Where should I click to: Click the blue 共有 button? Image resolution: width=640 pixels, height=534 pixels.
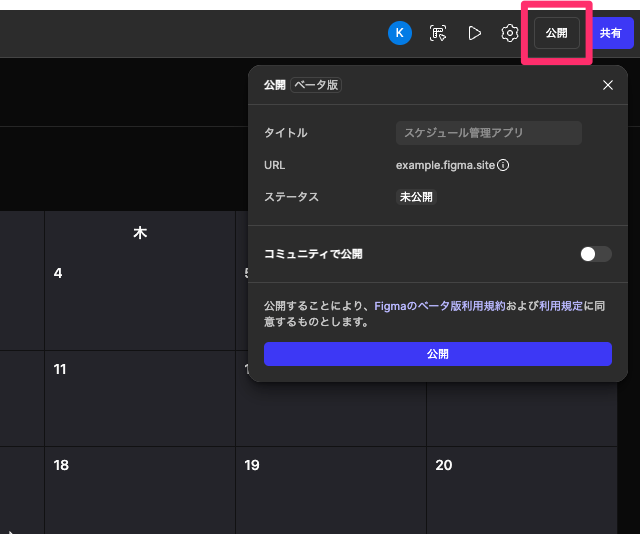(x=610, y=33)
